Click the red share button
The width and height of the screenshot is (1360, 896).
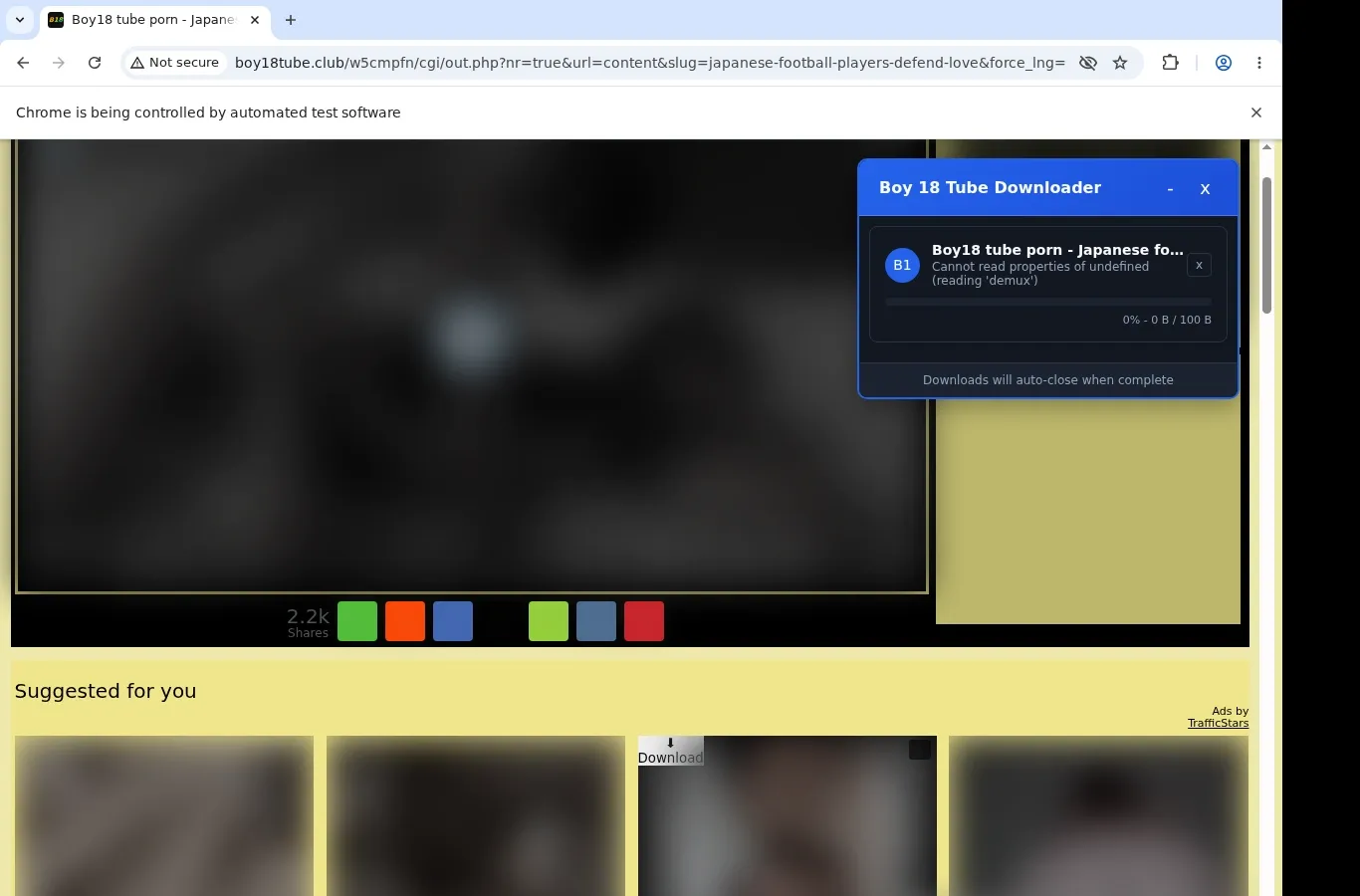click(x=644, y=621)
